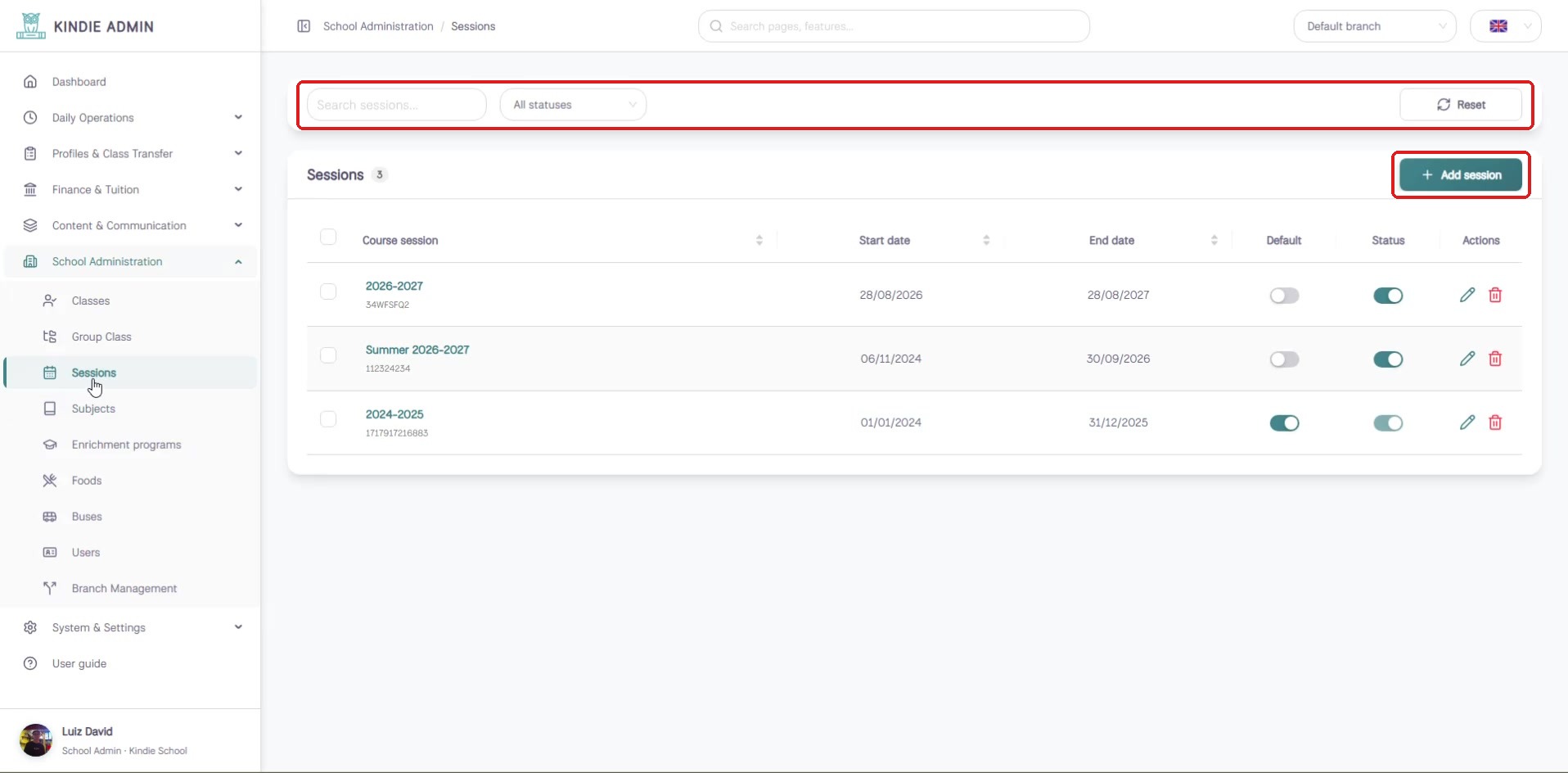Collapse School Administration menu
Screen dimensions: 1568x773
point(131,262)
